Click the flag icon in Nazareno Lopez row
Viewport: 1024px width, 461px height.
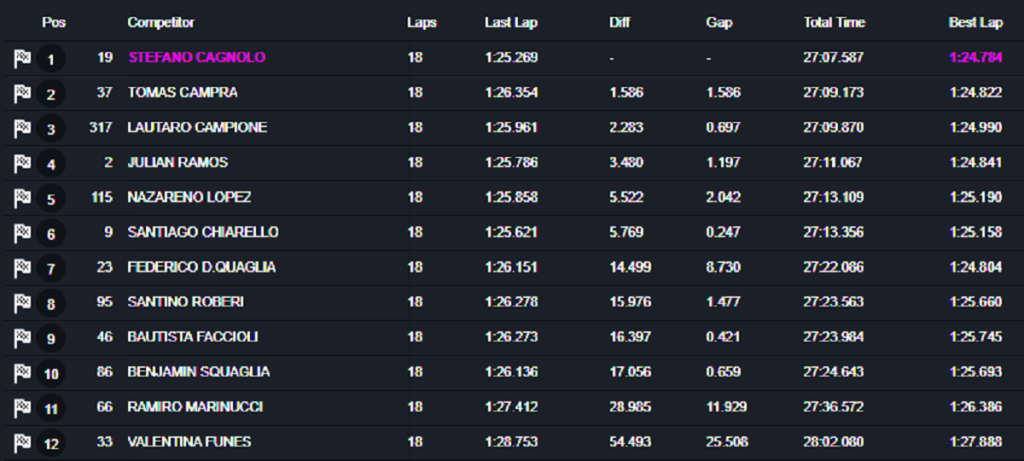tap(22, 199)
